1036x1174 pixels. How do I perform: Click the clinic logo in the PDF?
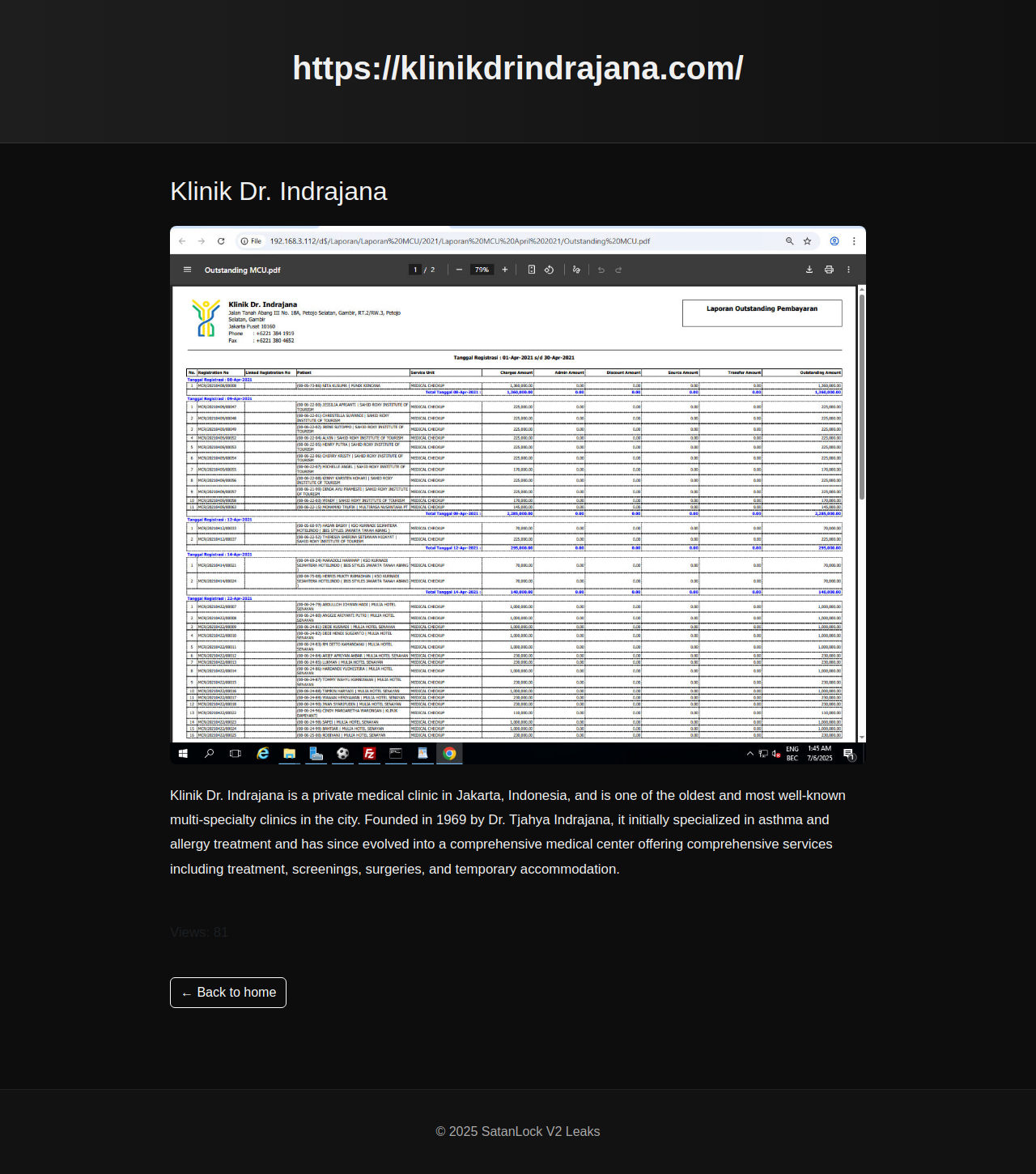(x=206, y=318)
